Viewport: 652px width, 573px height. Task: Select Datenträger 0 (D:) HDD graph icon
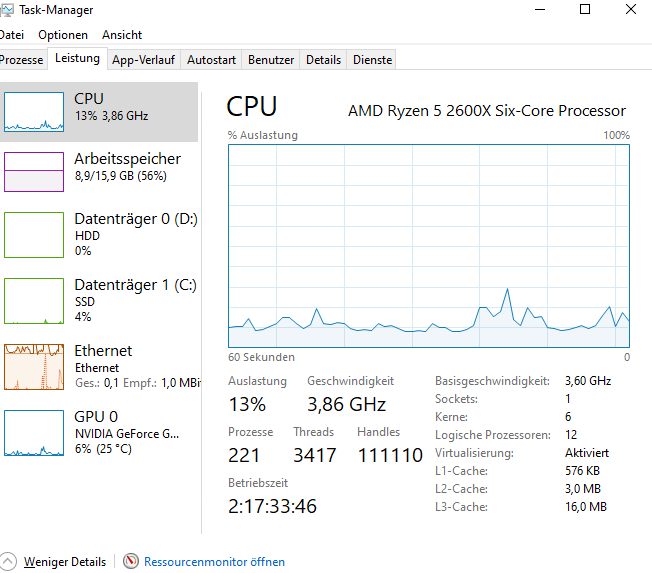point(35,234)
